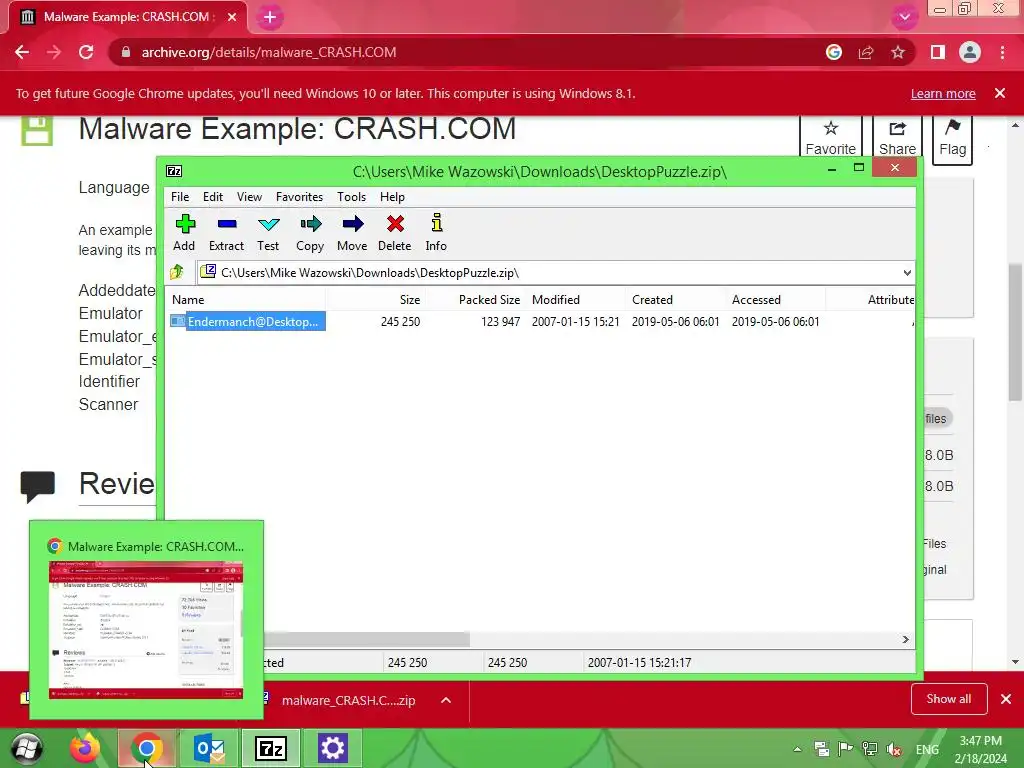Run Test on the archive
The width and height of the screenshot is (1024, 768).
[x=268, y=232]
